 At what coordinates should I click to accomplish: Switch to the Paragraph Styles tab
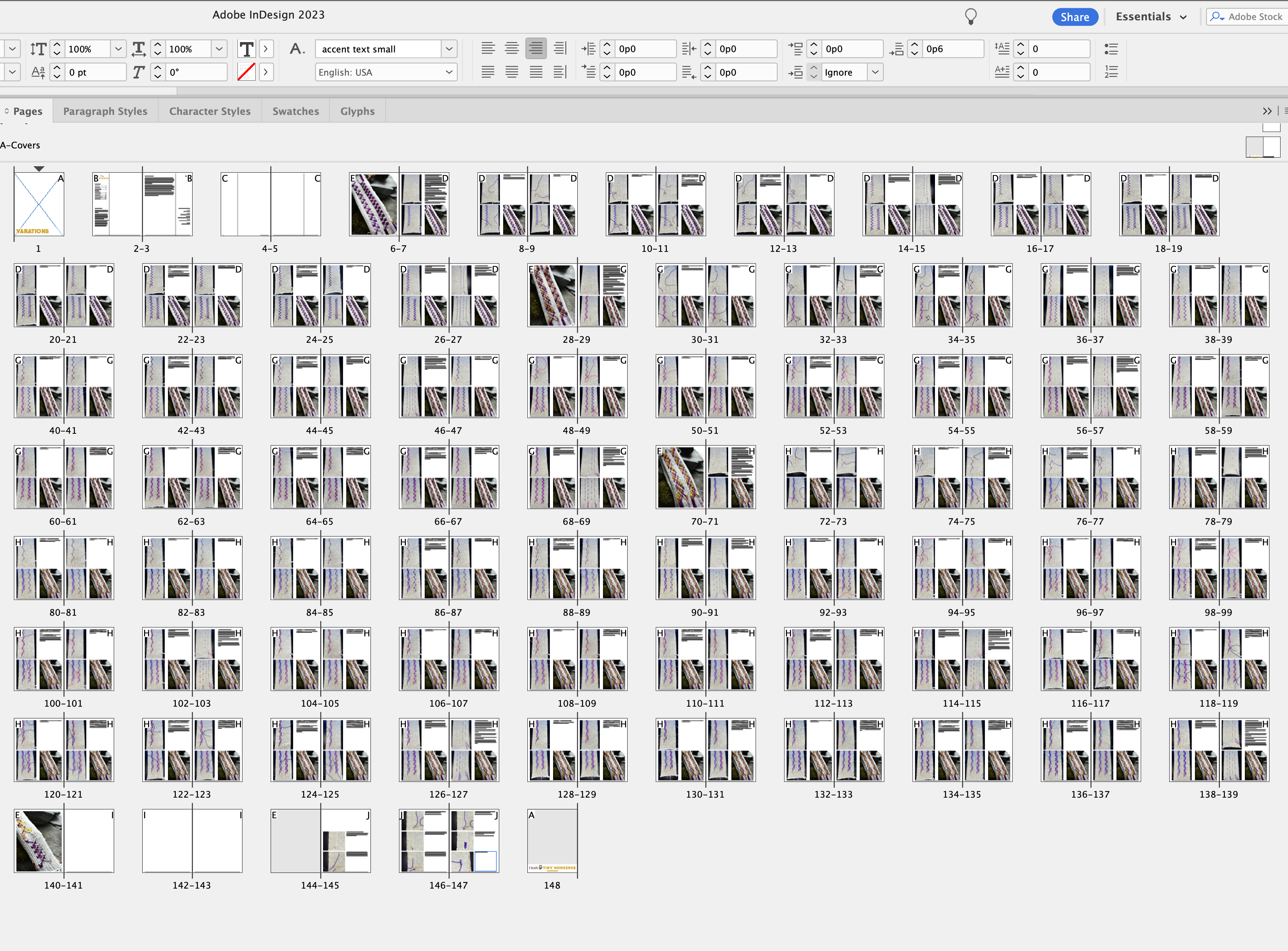point(105,111)
